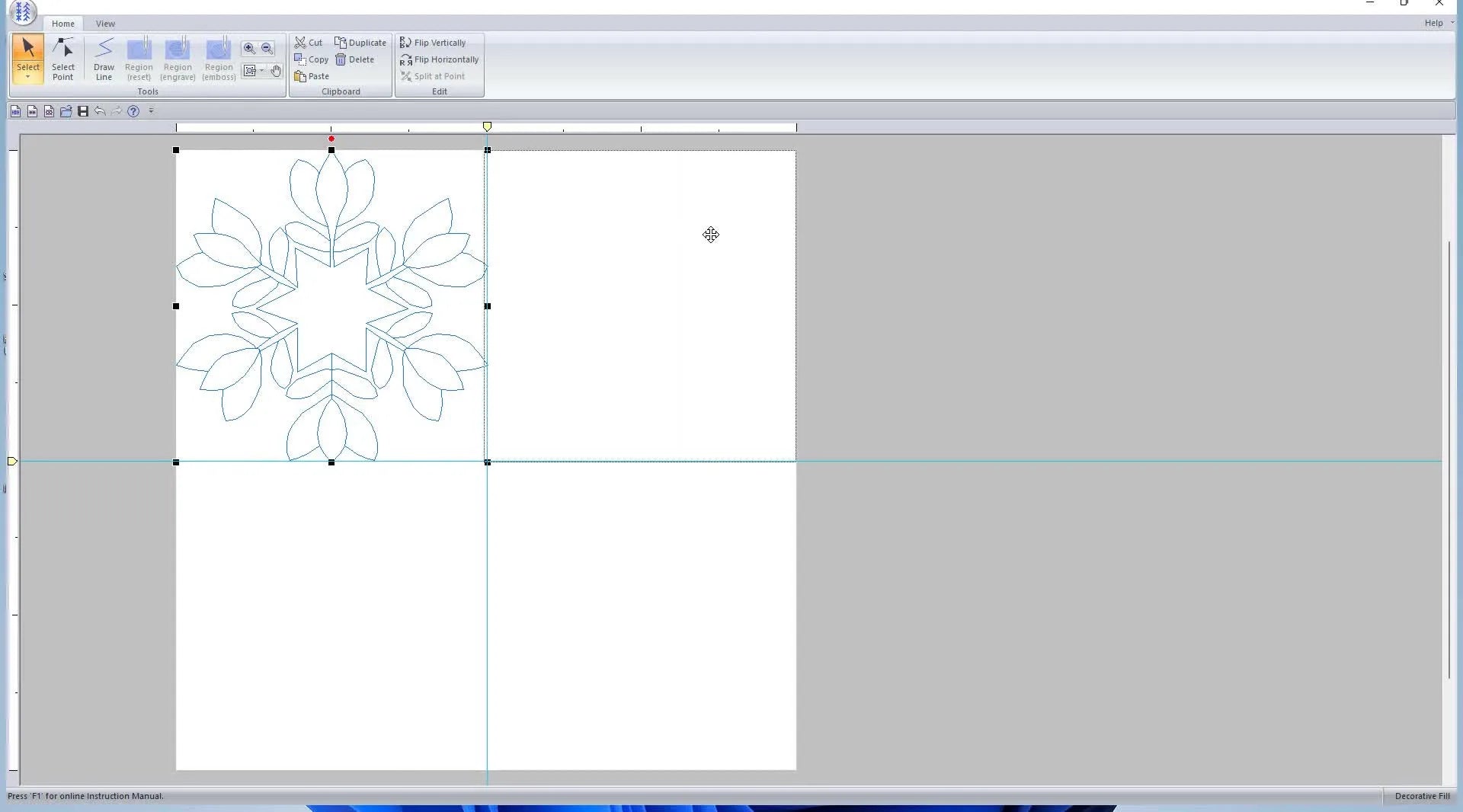Open a file with the folder icon
Image resolution: width=1463 pixels, height=812 pixels.
[66, 111]
